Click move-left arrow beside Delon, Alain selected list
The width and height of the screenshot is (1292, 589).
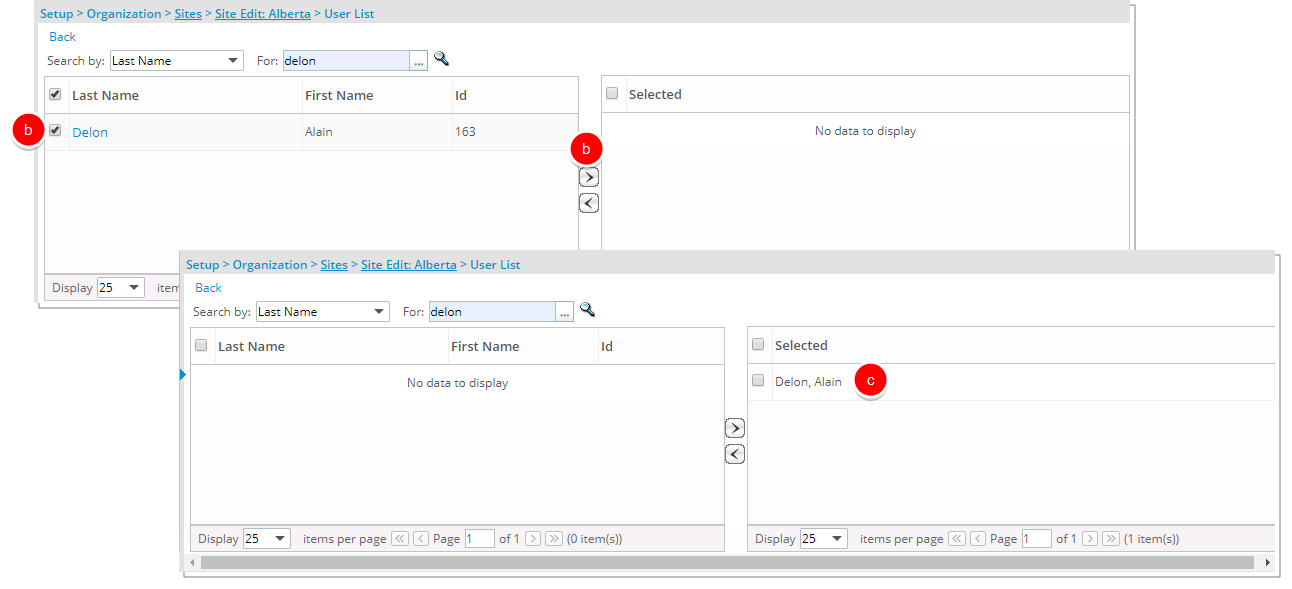[x=734, y=454]
